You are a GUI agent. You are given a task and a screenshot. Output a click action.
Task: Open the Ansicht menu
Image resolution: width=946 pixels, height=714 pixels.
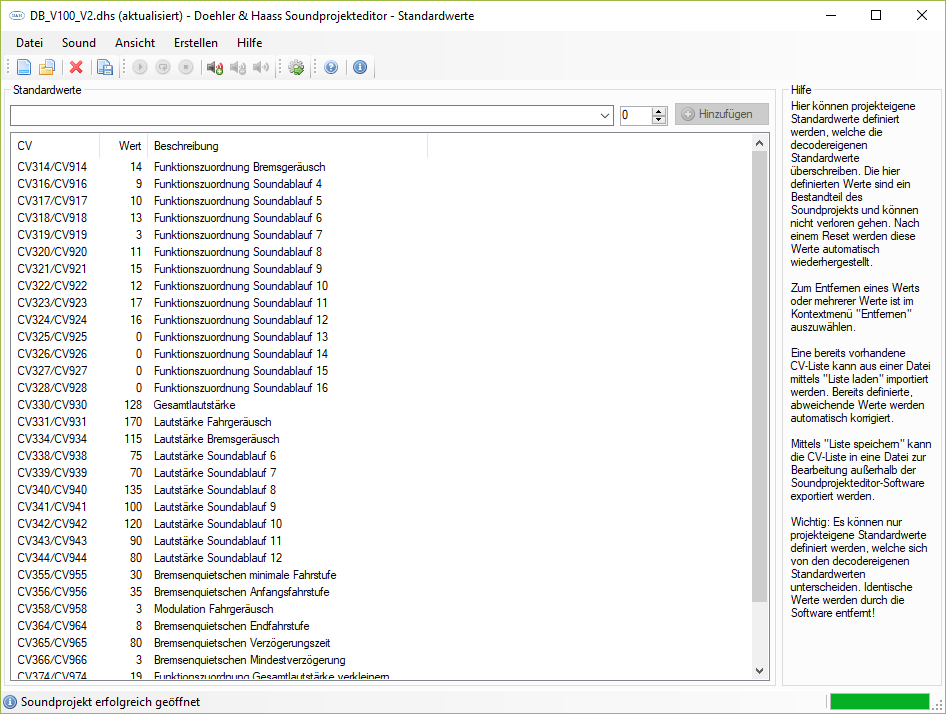point(135,43)
